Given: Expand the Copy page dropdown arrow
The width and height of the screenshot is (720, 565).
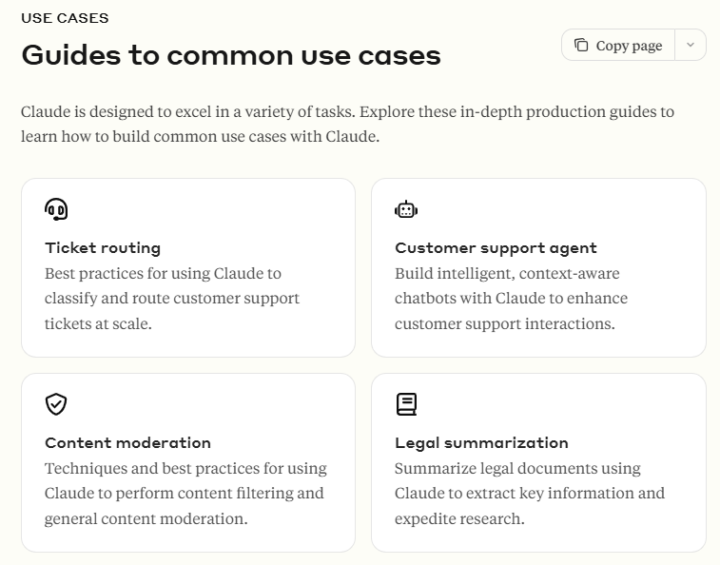Looking at the screenshot, I should [x=690, y=45].
